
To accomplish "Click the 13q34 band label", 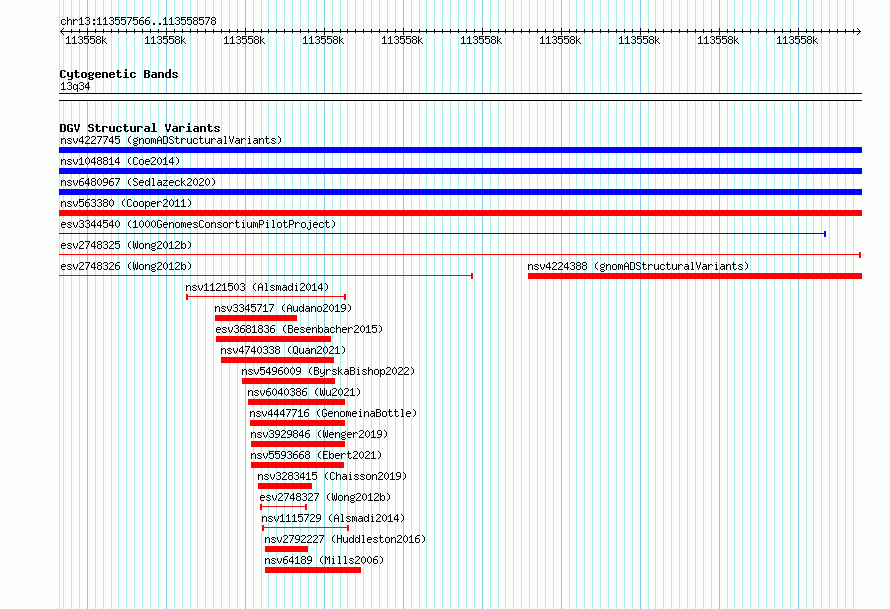I will coord(75,86).
